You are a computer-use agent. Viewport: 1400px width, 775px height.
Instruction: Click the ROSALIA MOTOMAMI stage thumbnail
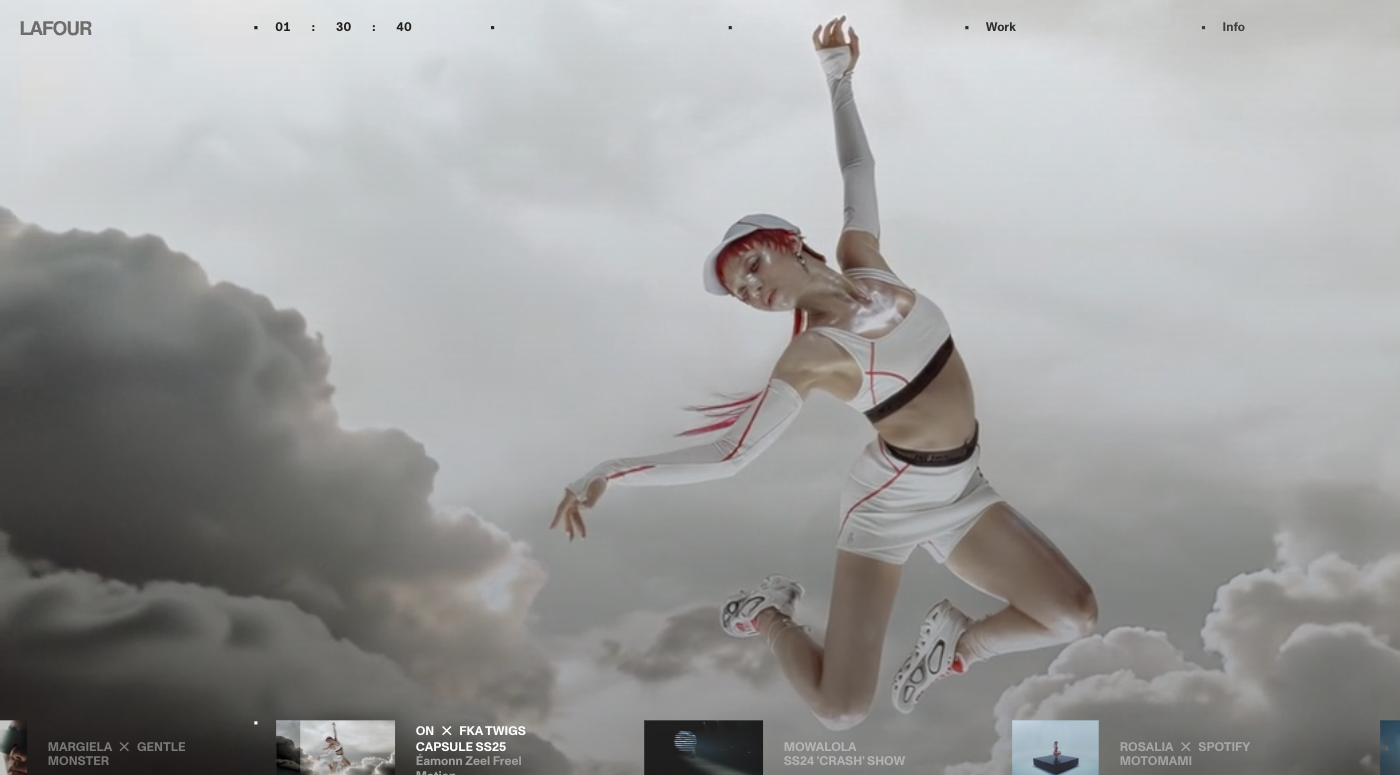click(x=1056, y=747)
